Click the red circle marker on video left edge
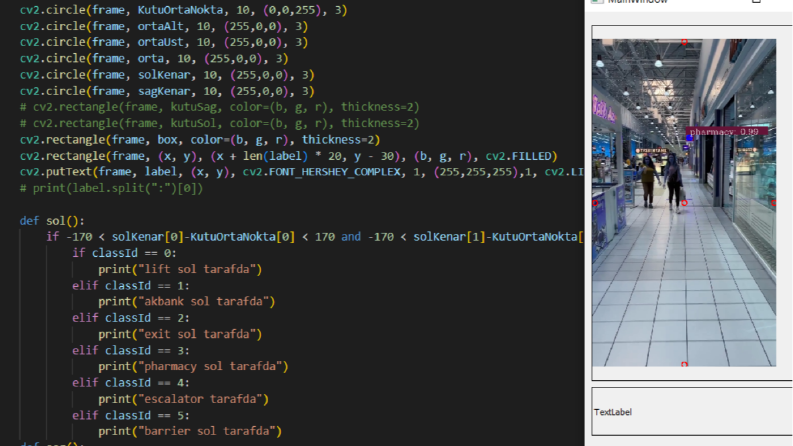 (x=595, y=203)
